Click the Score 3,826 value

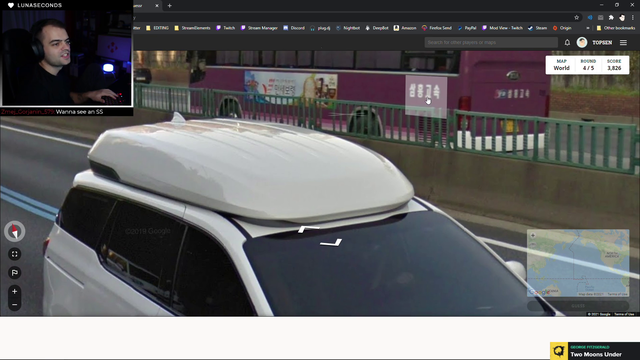[x=614, y=68]
